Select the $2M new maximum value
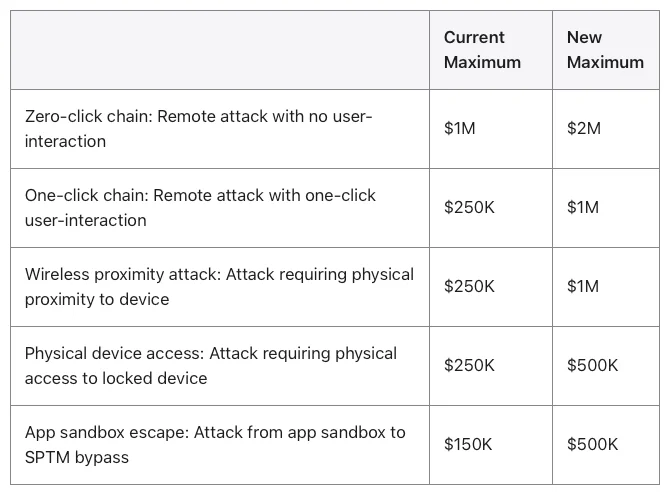 click(x=583, y=129)
